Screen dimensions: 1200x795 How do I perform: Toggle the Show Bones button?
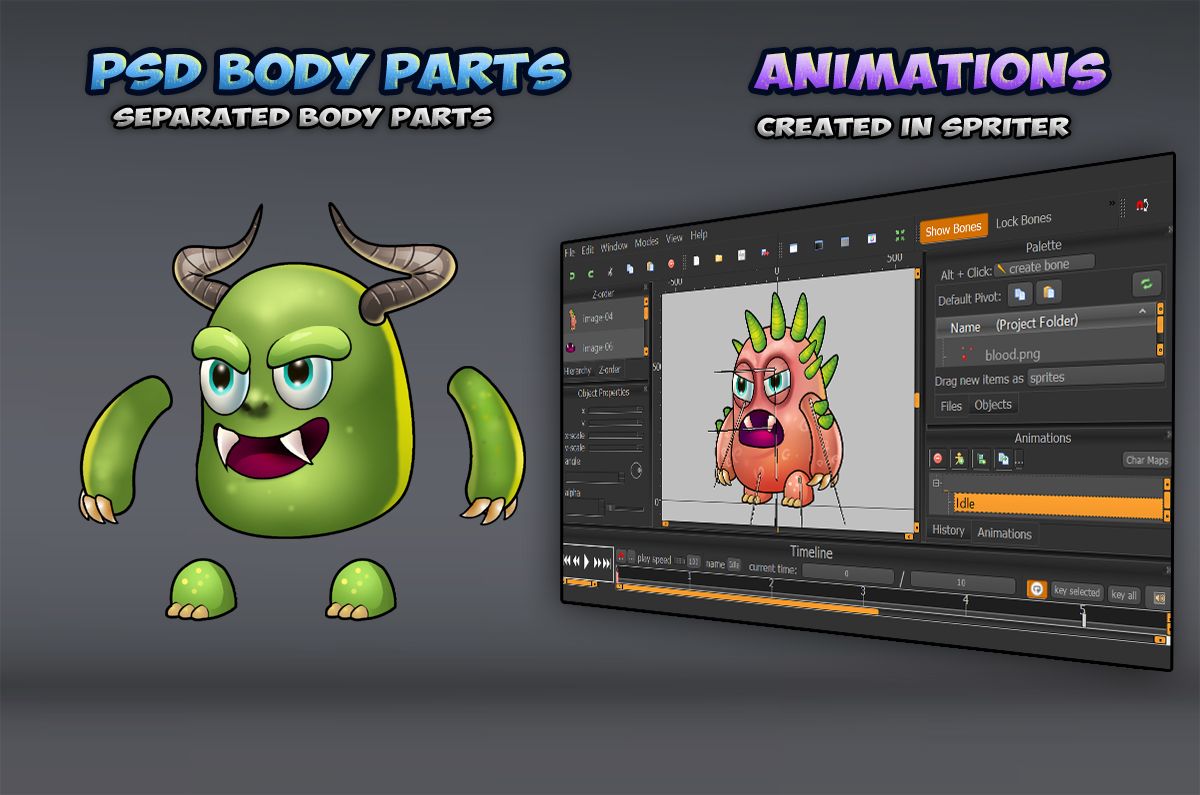pyautogui.click(x=953, y=229)
